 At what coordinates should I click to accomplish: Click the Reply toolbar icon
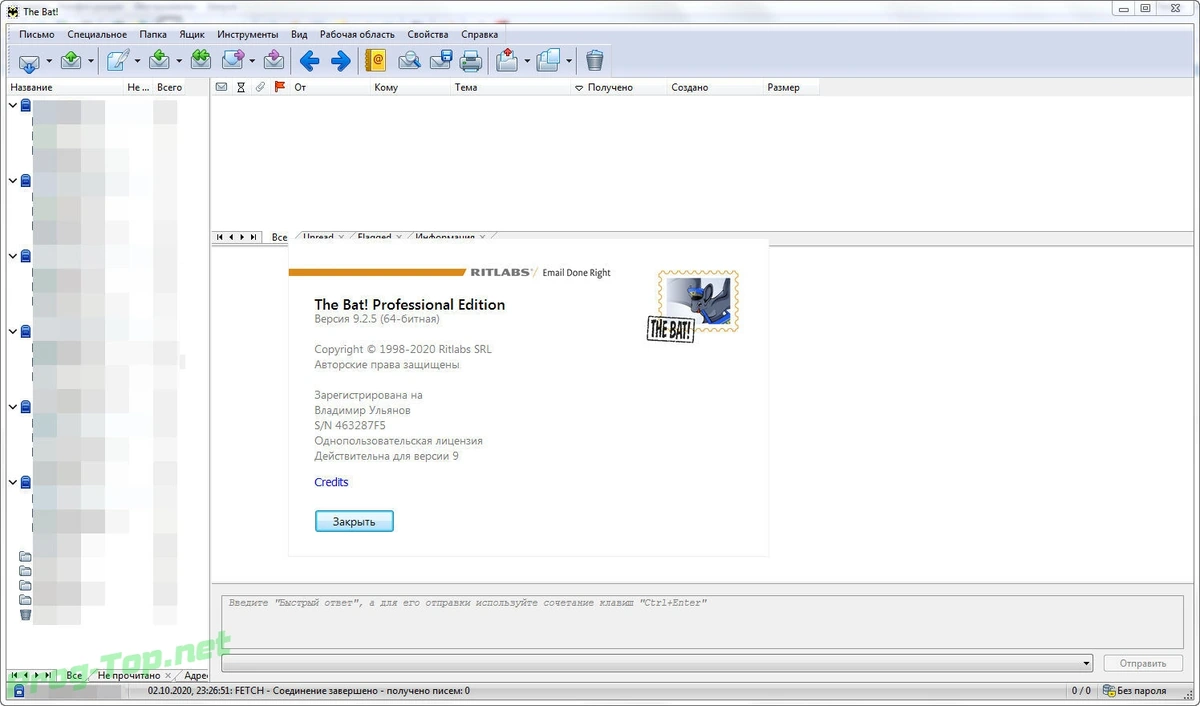pyautogui.click(x=159, y=61)
